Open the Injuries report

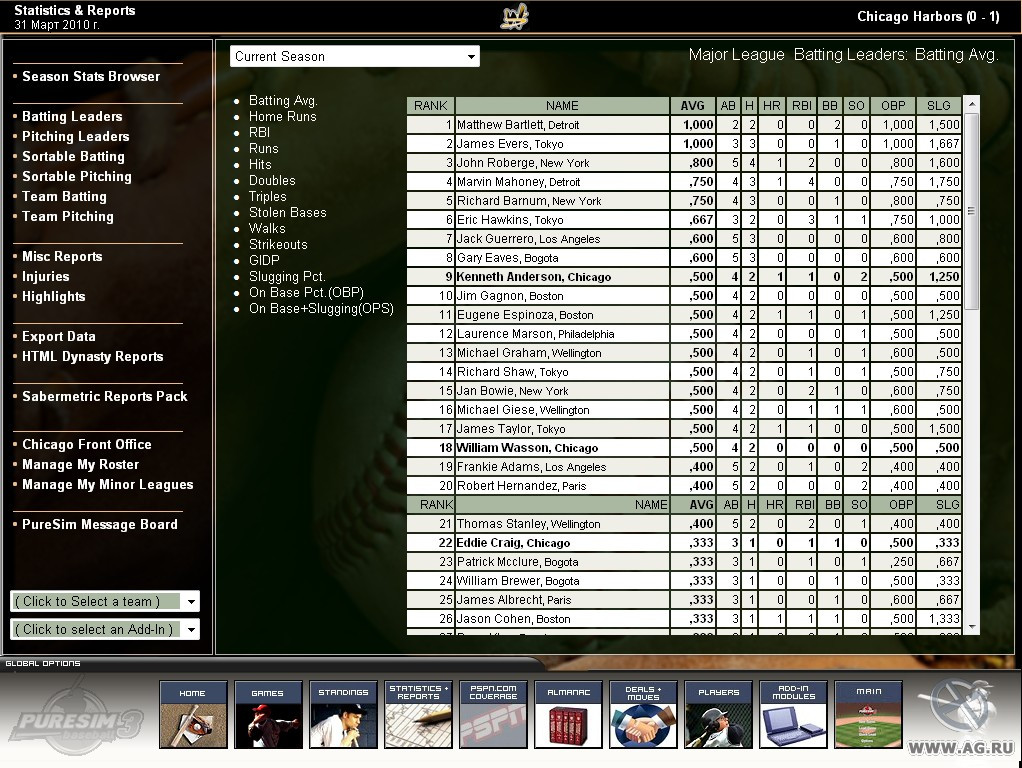46,276
